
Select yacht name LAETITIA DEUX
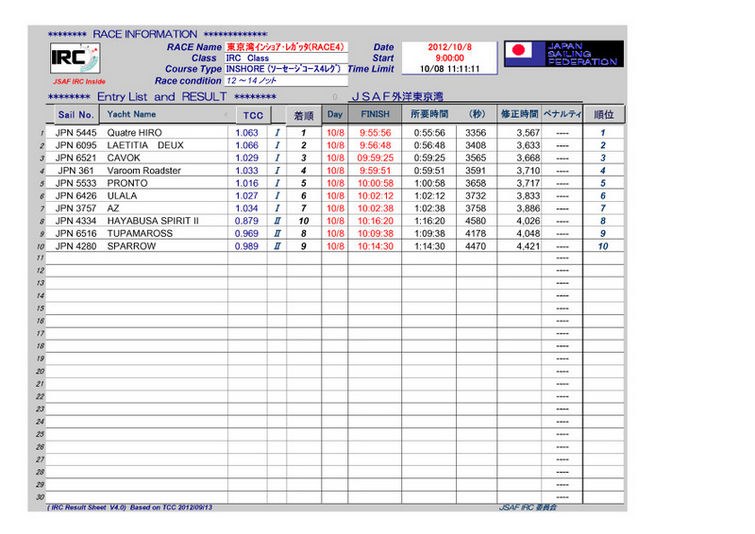145,145
